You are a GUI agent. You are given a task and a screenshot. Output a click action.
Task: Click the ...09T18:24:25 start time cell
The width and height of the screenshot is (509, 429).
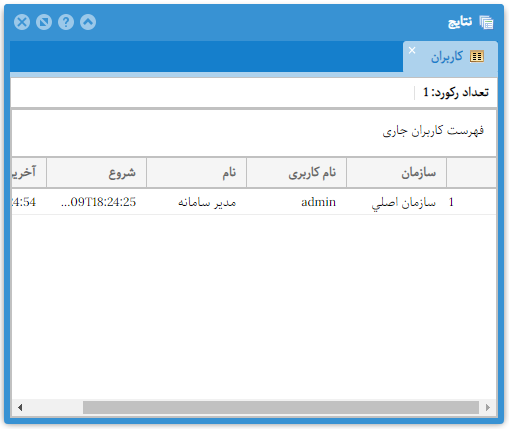(x=97, y=202)
